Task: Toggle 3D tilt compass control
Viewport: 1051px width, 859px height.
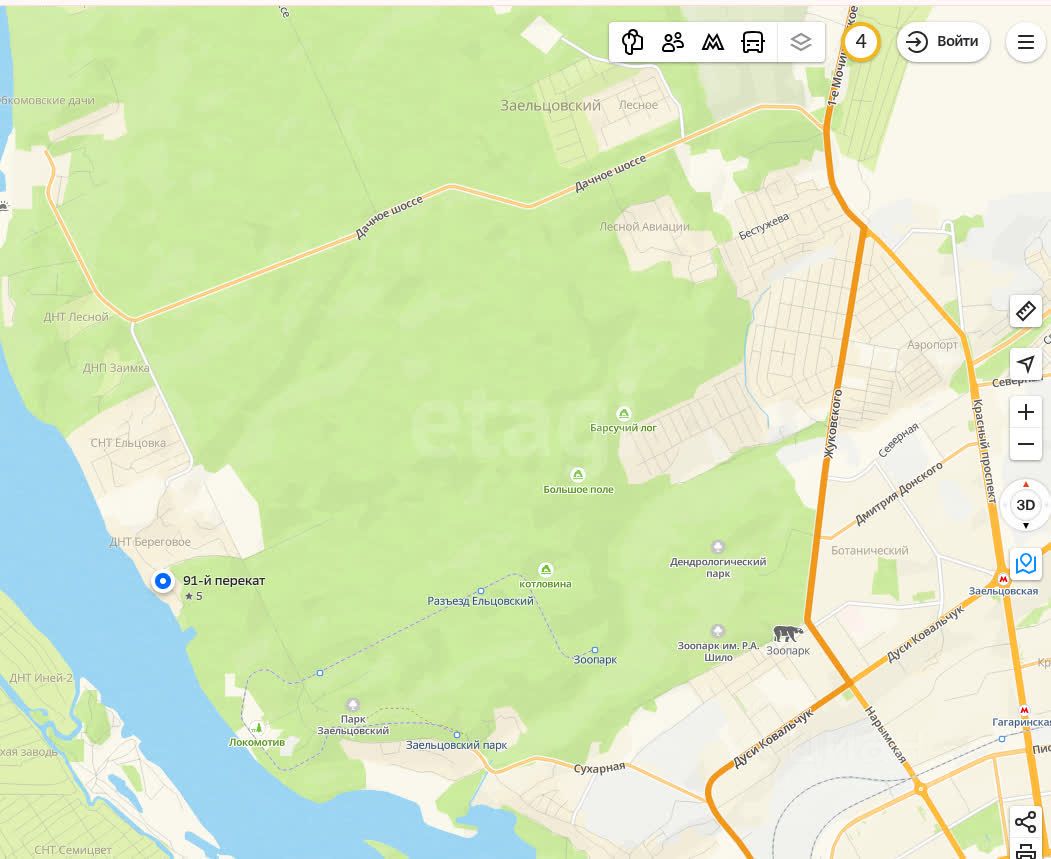Action: pos(1026,505)
